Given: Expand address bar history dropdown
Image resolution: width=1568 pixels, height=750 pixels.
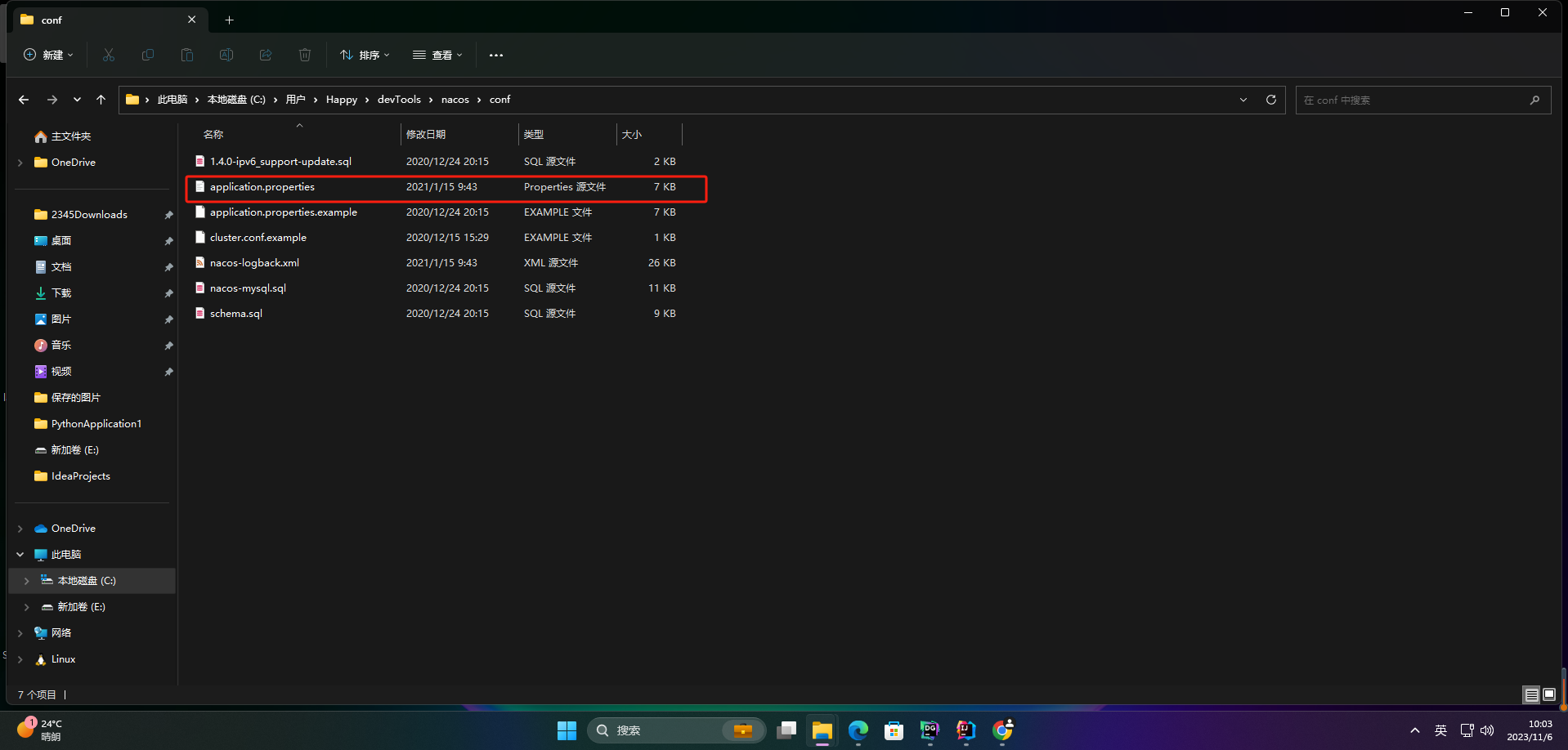Looking at the screenshot, I should (x=1243, y=100).
